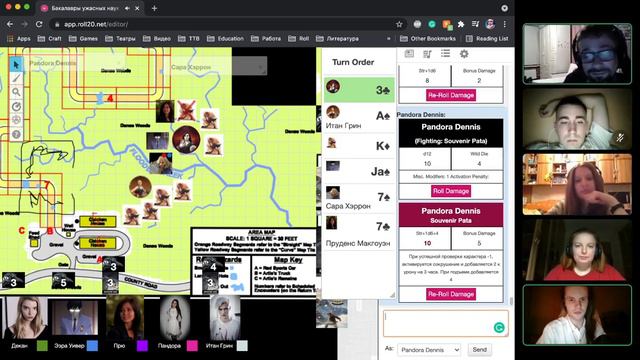Open Other Bookmarks folder
The width and height of the screenshot is (640, 360).
(x=428, y=39)
